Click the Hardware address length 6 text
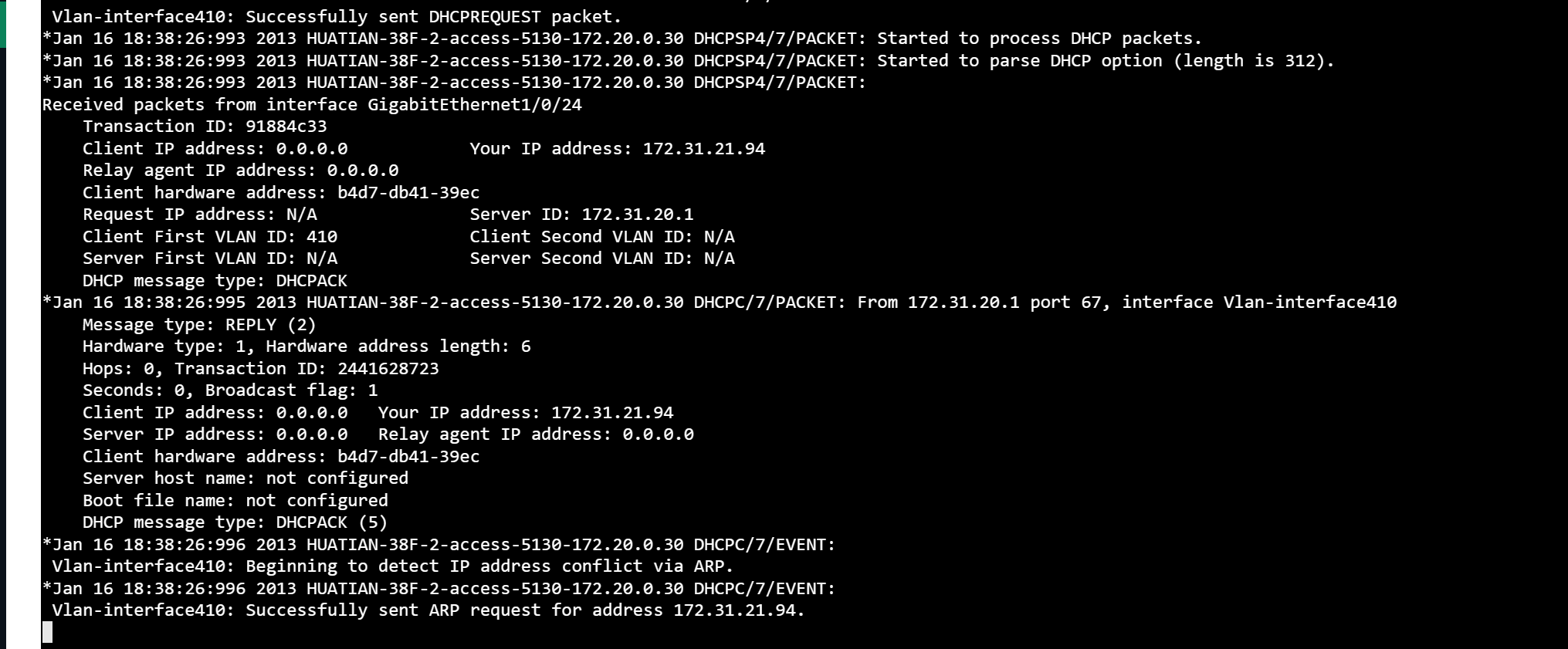Viewport: 1568px width, 649px height. pos(398,346)
